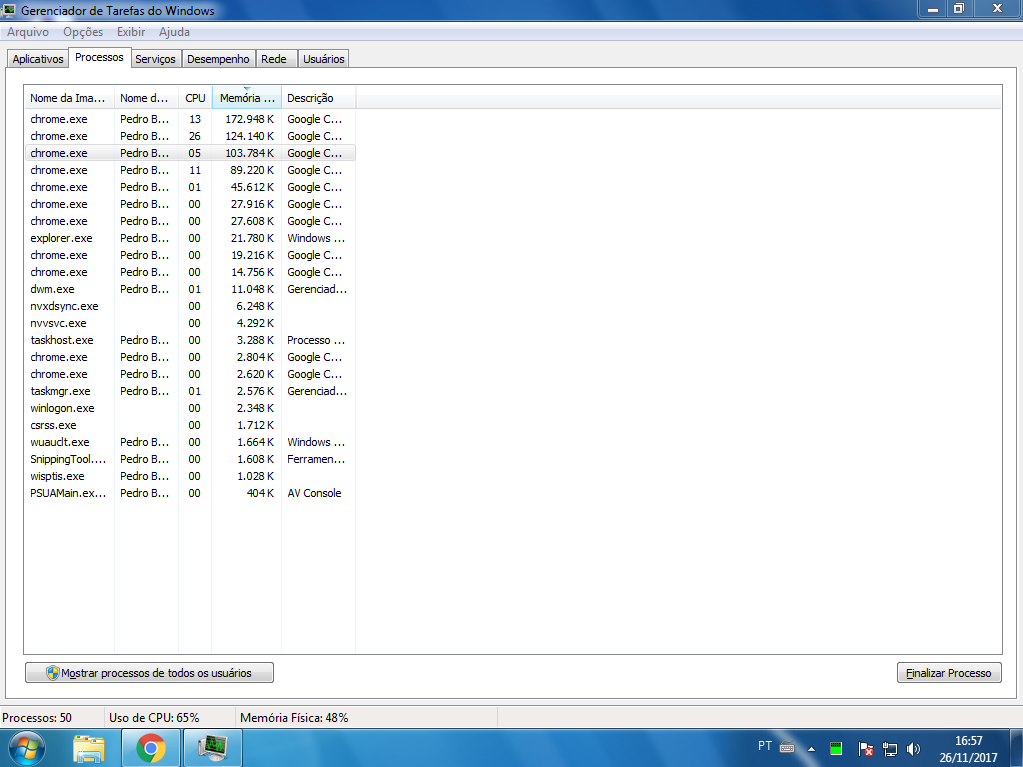Select the nvxdsync.exe process
The height and width of the screenshot is (767, 1023).
click(x=190, y=306)
